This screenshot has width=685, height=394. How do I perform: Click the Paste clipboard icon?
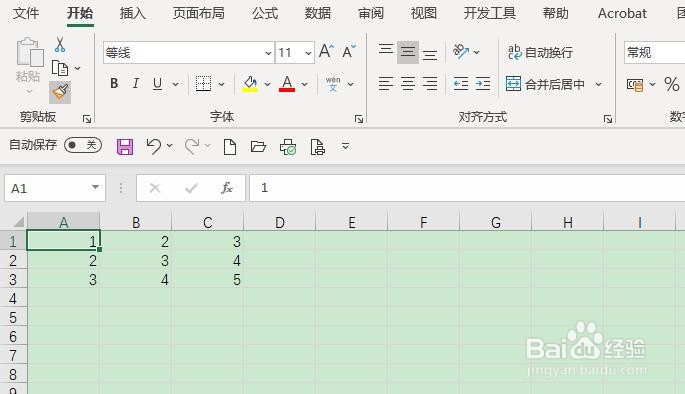pyautogui.click(x=29, y=52)
